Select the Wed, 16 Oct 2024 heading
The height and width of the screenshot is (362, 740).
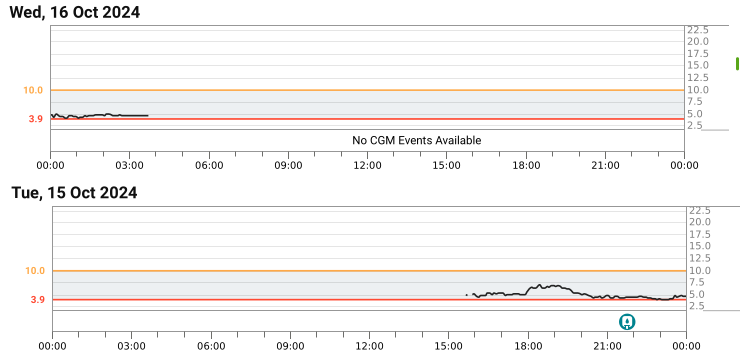pos(75,12)
